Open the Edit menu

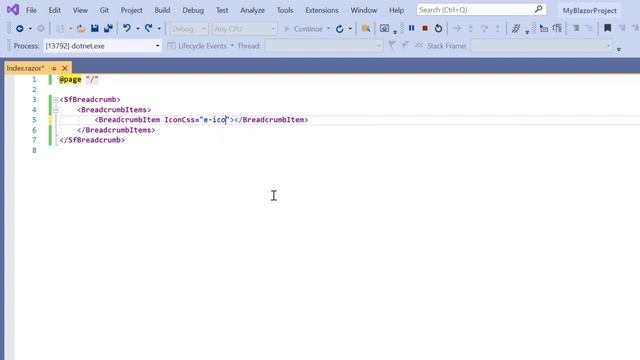pos(54,10)
